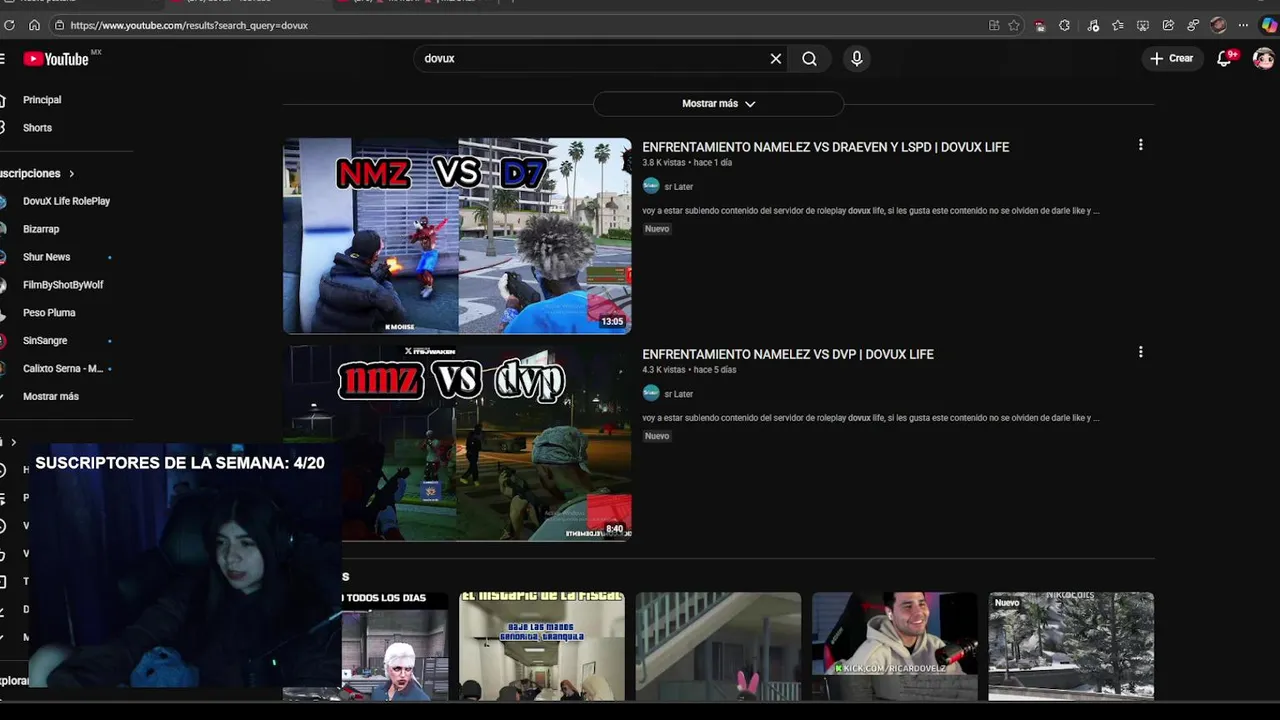The height and width of the screenshot is (720, 1280).
Task: Open the snowy Nuevo short thumbnail
Action: point(1071,646)
